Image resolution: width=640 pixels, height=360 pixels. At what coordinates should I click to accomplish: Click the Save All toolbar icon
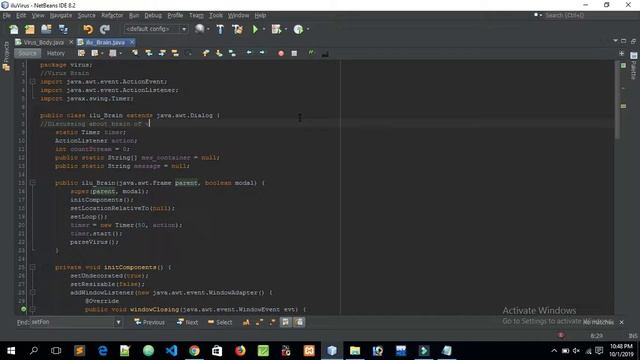(63, 29)
